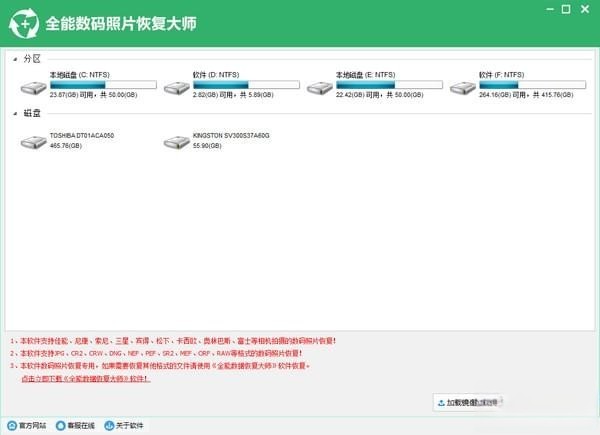Click the 磁盘 section heading
Viewport: 600px width, 435px height.
32,113
